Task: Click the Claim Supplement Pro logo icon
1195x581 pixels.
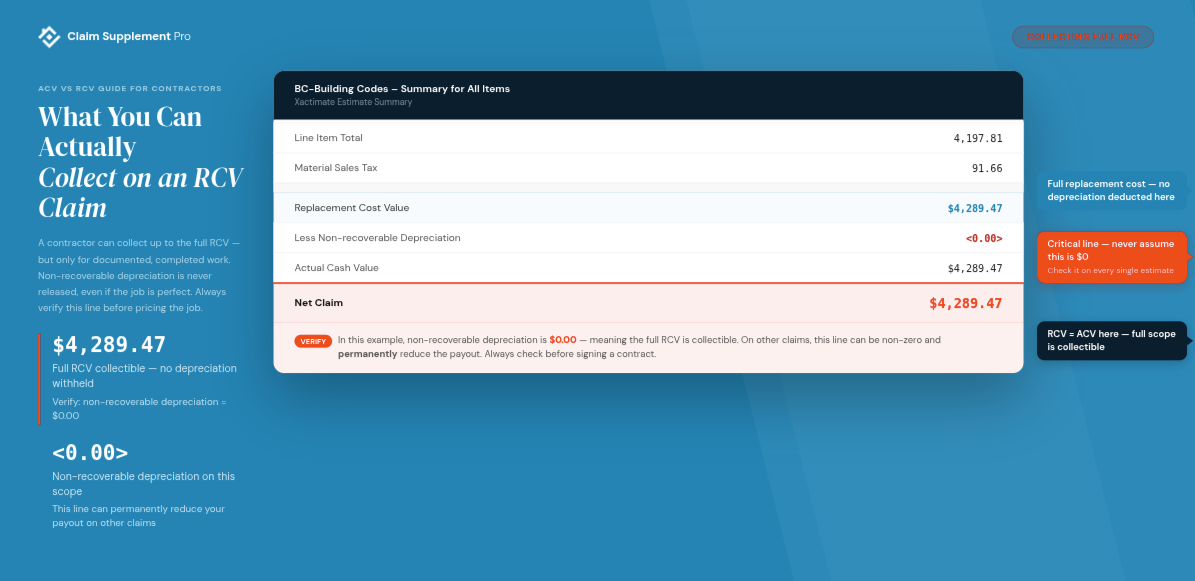Action: click(x=49, y=37)
